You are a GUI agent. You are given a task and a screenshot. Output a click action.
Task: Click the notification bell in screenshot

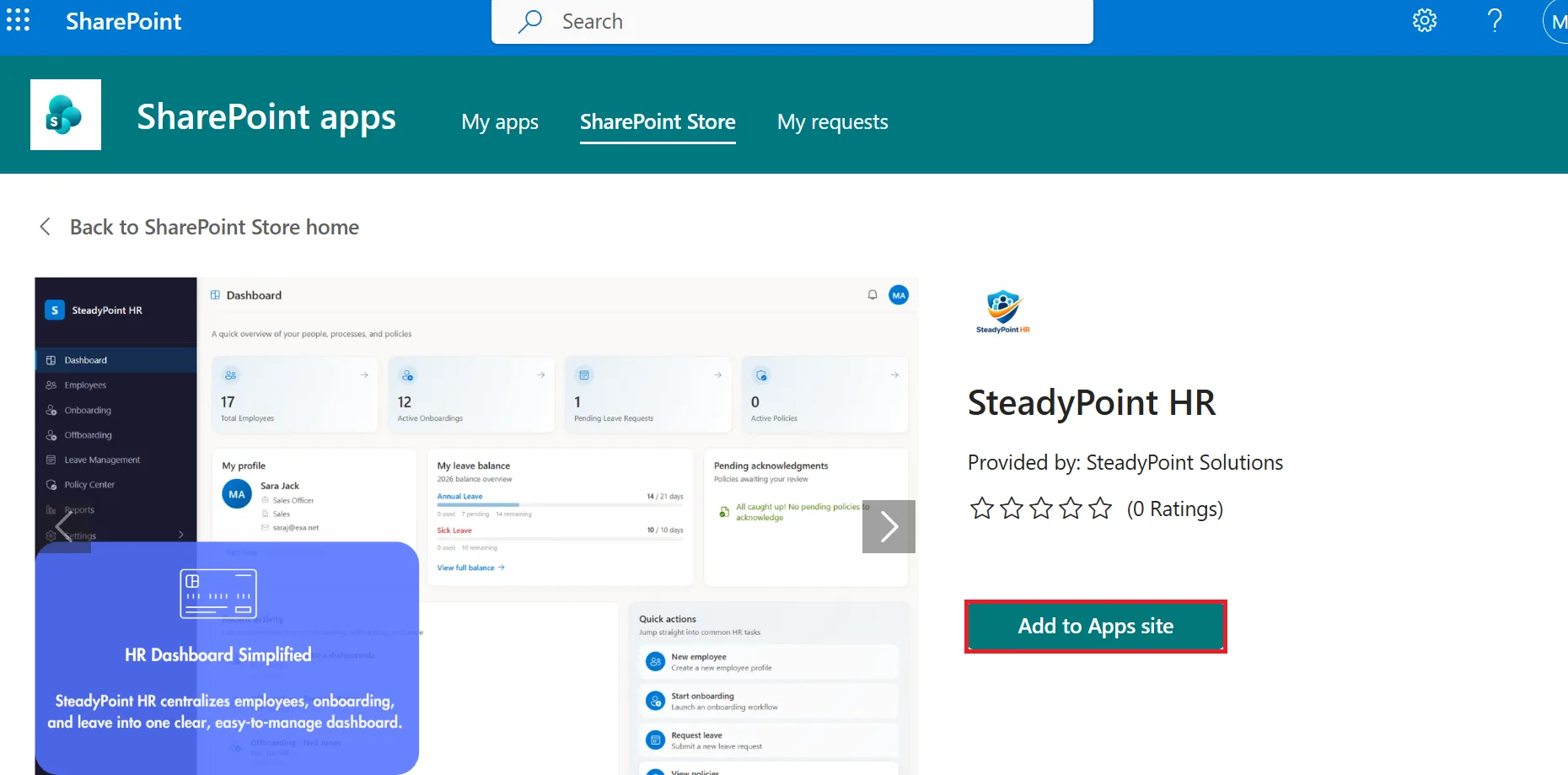pos(873,295)
